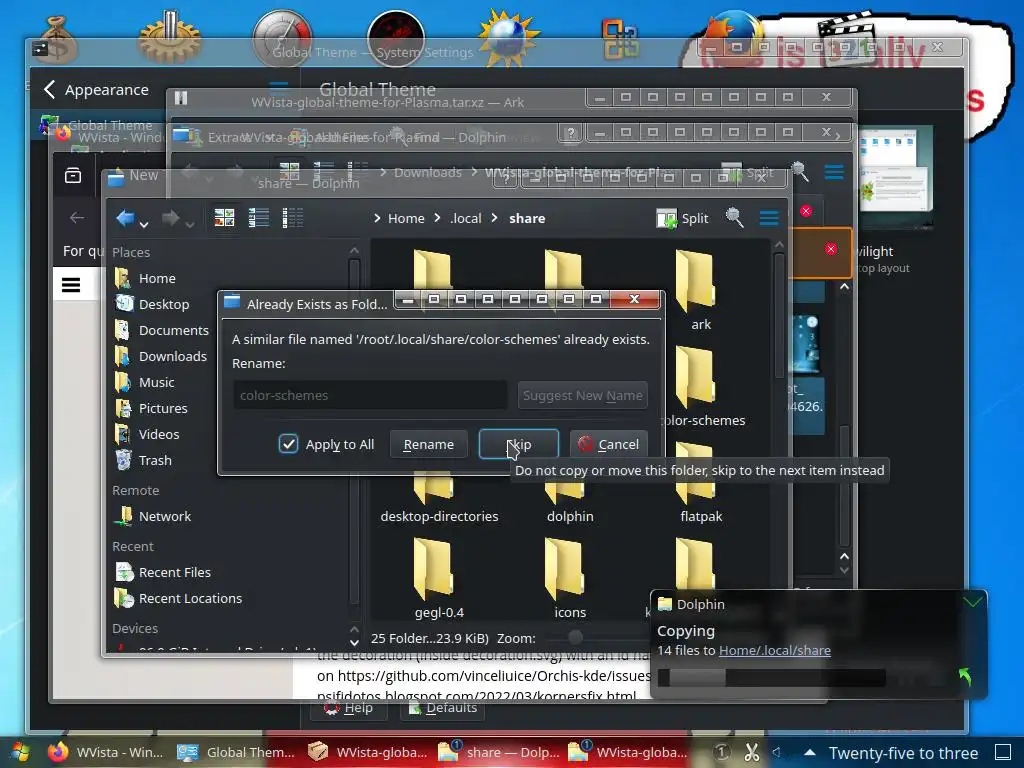This screenshot has width=1024, height=768.
Task: Click share in the breadcrumb path
Action: 527,218
